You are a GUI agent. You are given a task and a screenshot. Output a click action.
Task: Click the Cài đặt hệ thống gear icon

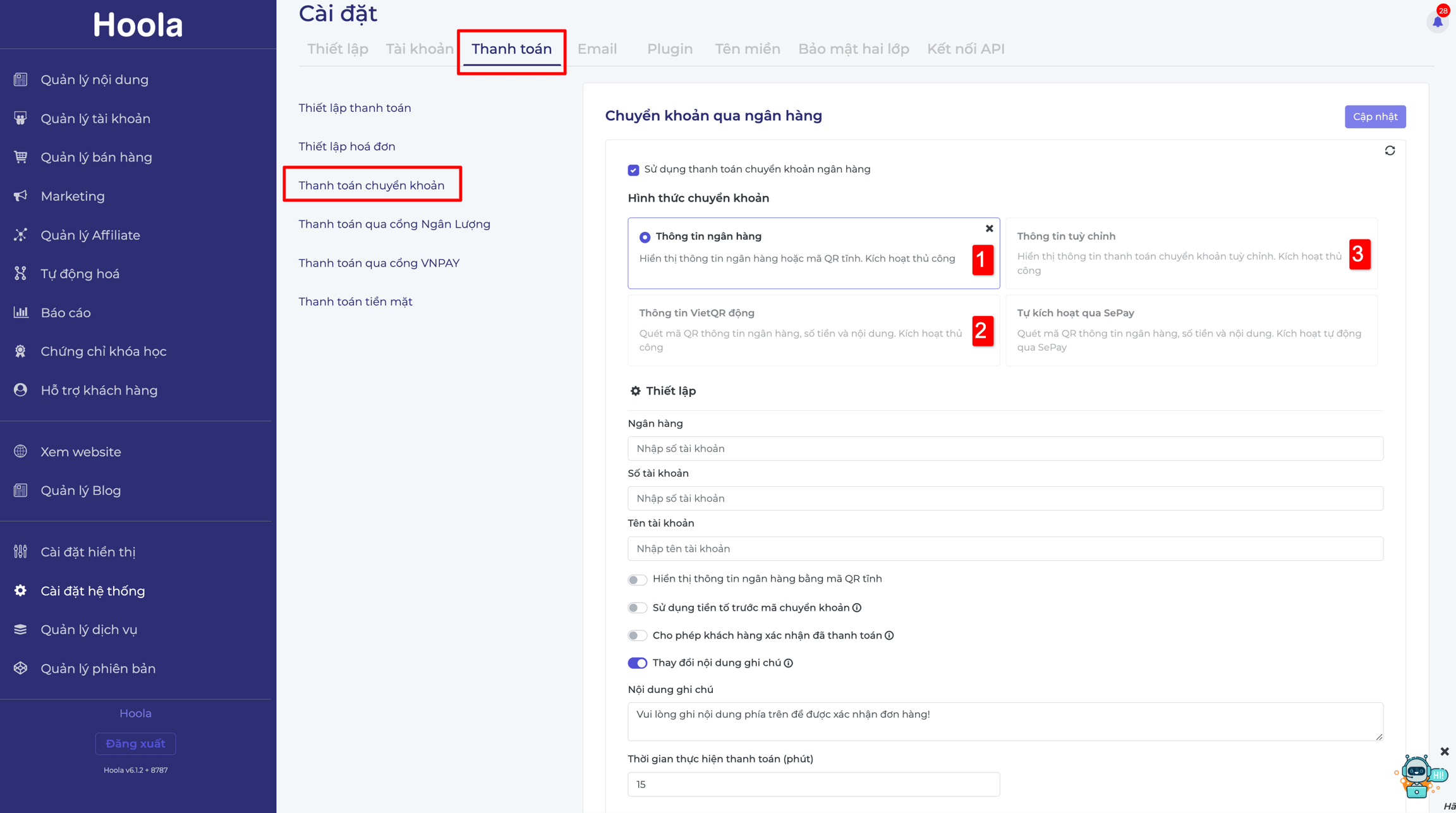[x=21, y=590]
